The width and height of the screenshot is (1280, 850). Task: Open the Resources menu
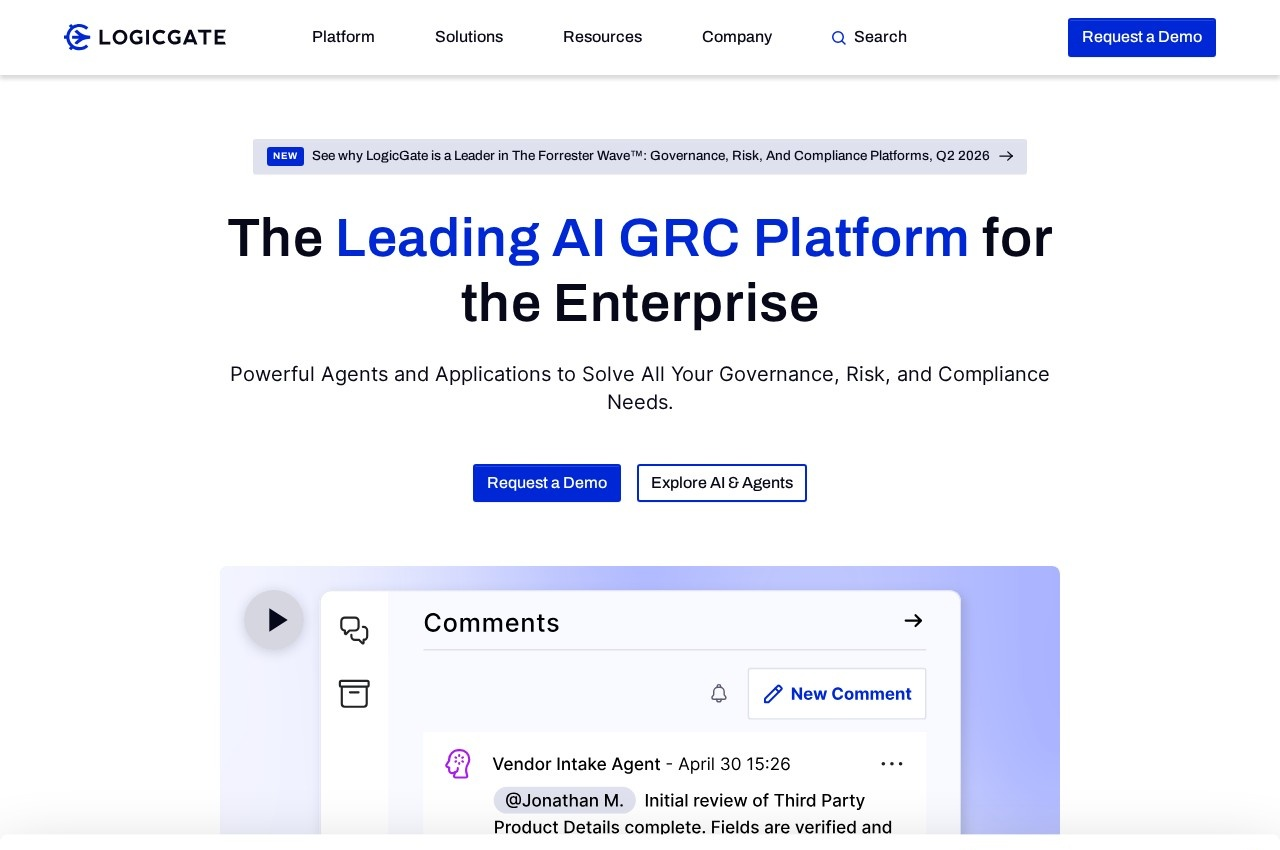[x=602, y=37]
